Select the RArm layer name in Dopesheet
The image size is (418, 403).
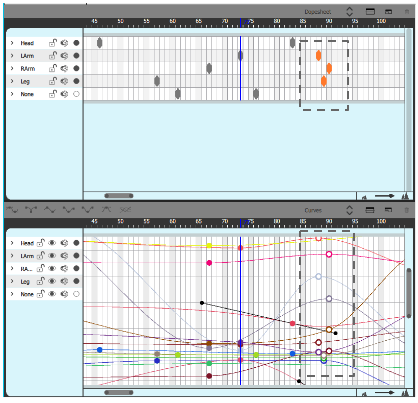click(x=28, y=69)
